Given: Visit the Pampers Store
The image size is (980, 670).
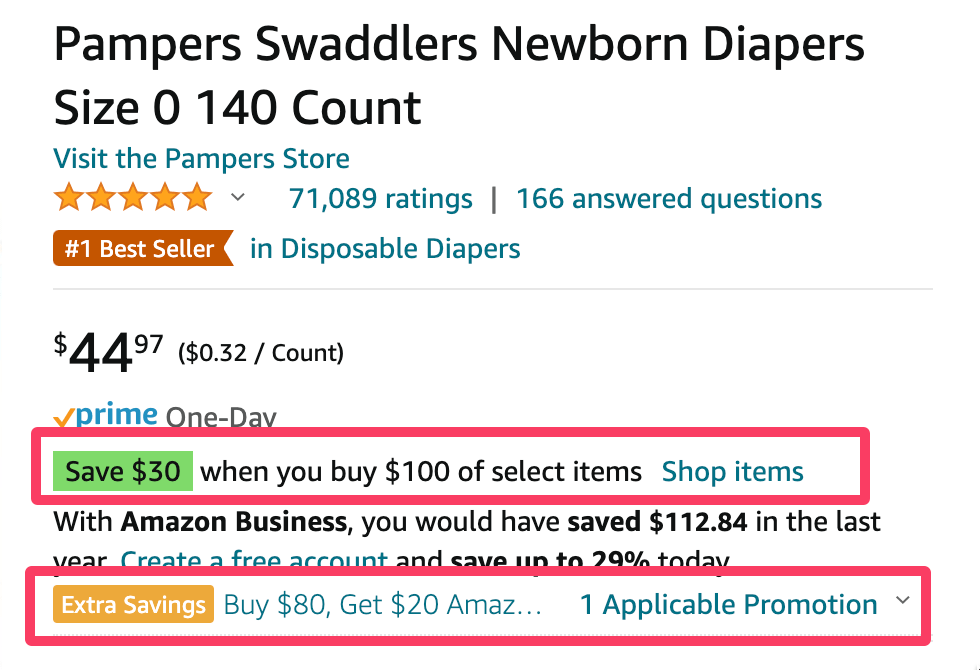Looking at the screenshot, I should (200, 158).
